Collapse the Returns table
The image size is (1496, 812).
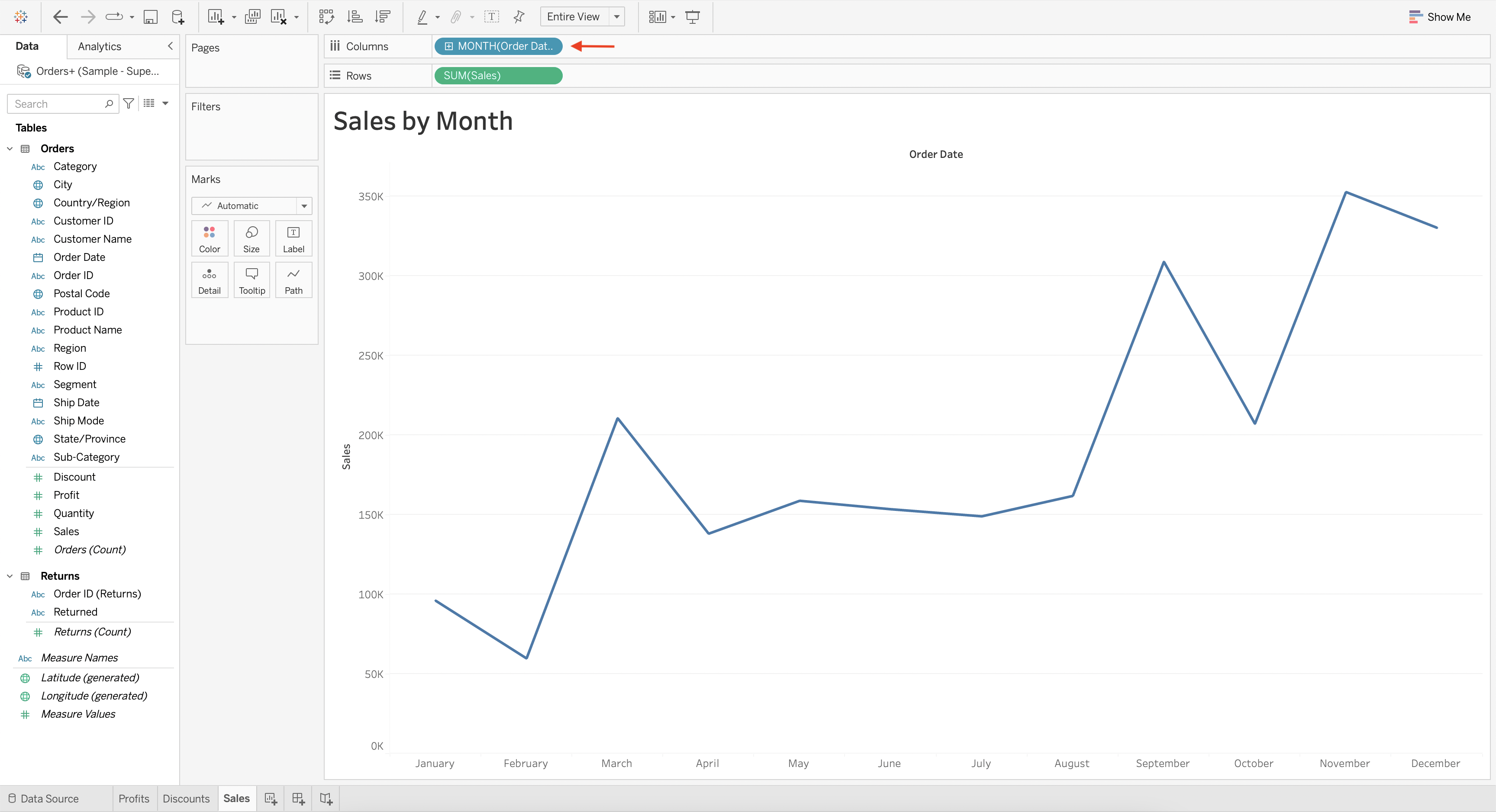pos(9,576)
